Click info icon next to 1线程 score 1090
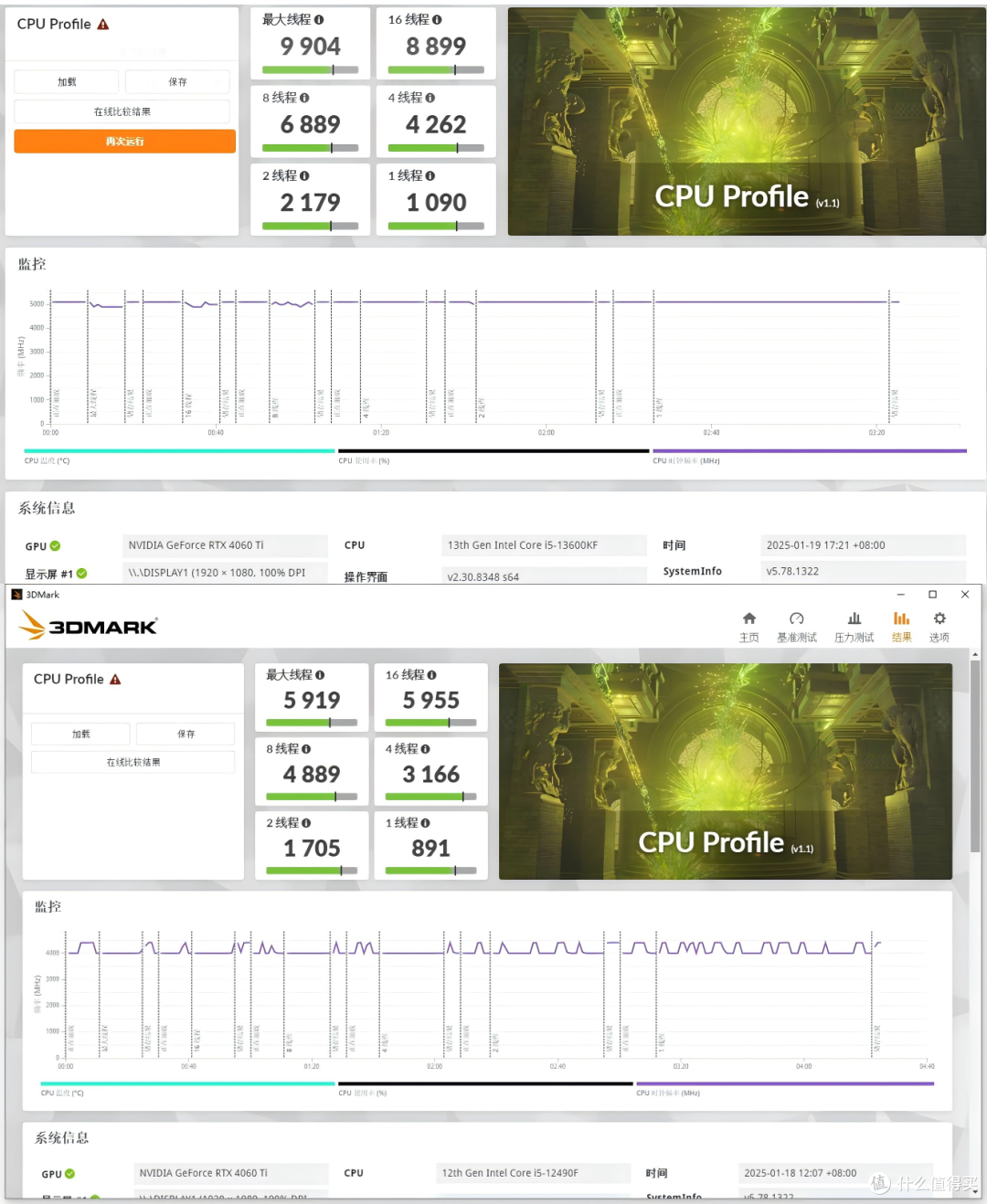 [428, 175]
